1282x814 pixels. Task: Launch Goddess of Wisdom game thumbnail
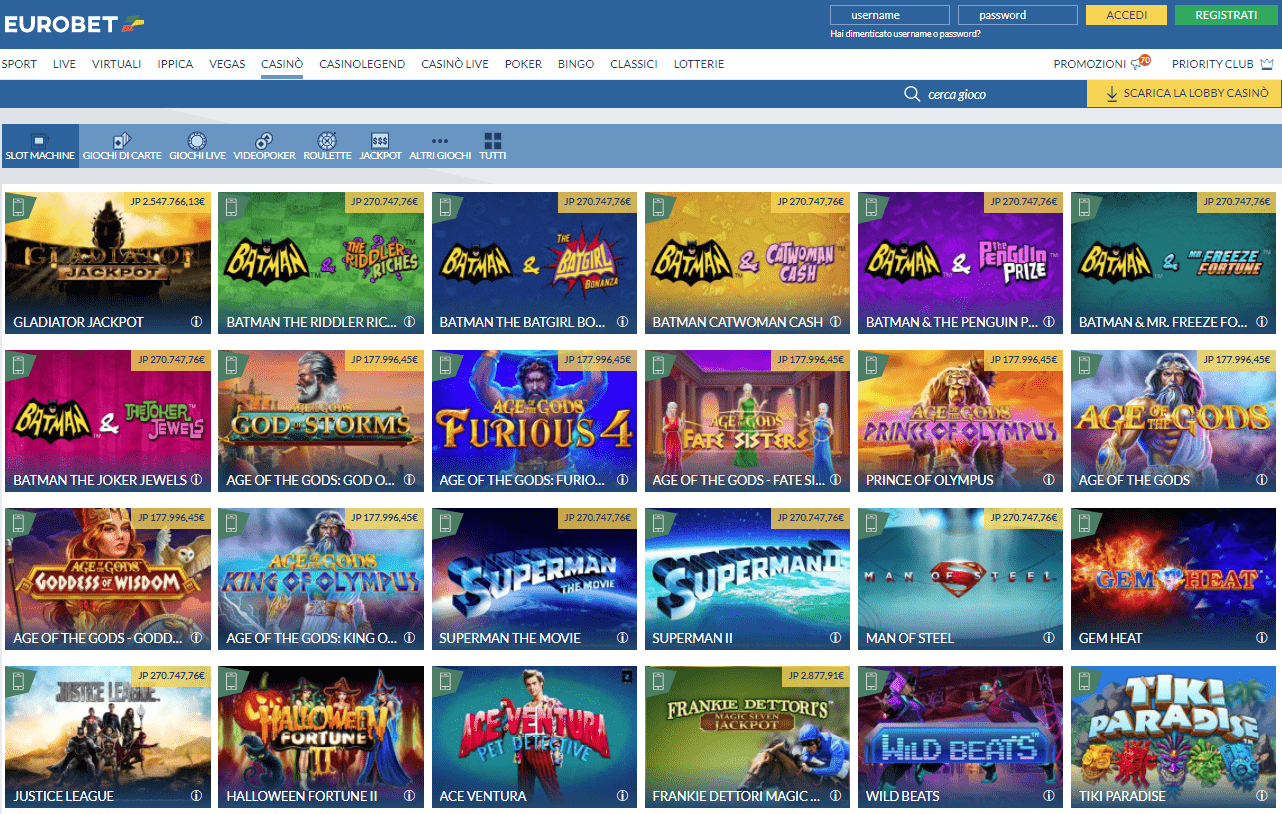[108, 579]
